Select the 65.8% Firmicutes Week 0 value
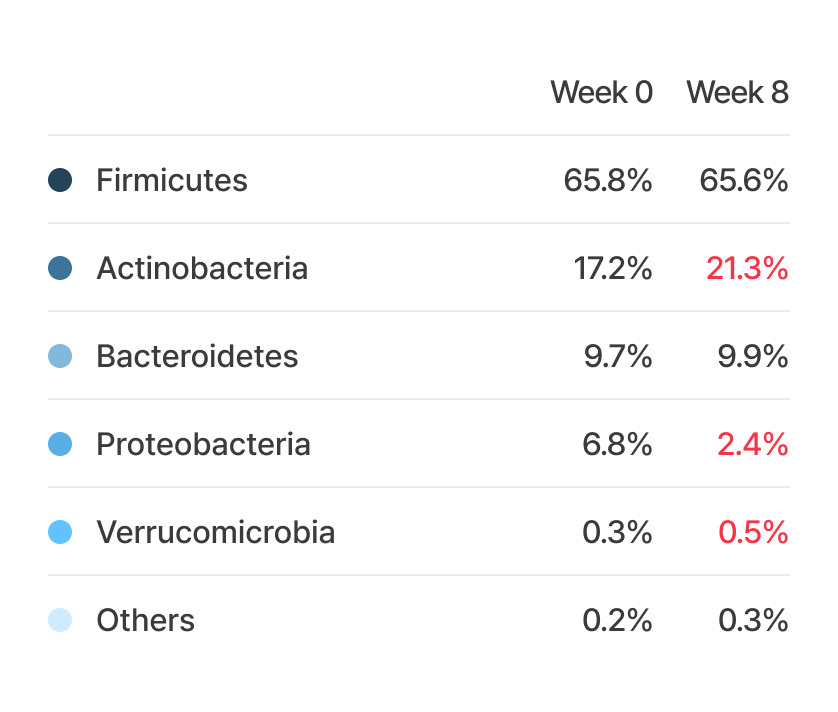The image size is (838, 712). (x=608, y=180)
